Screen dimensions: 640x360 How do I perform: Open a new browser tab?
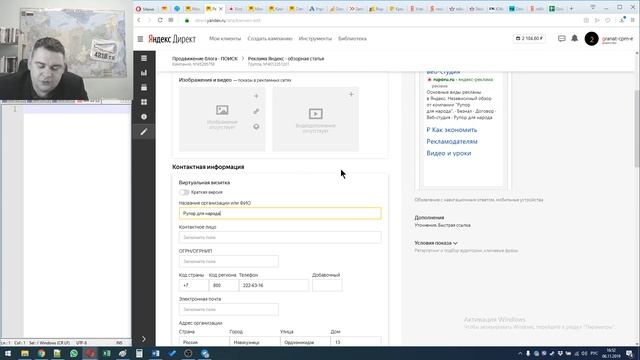571,8
